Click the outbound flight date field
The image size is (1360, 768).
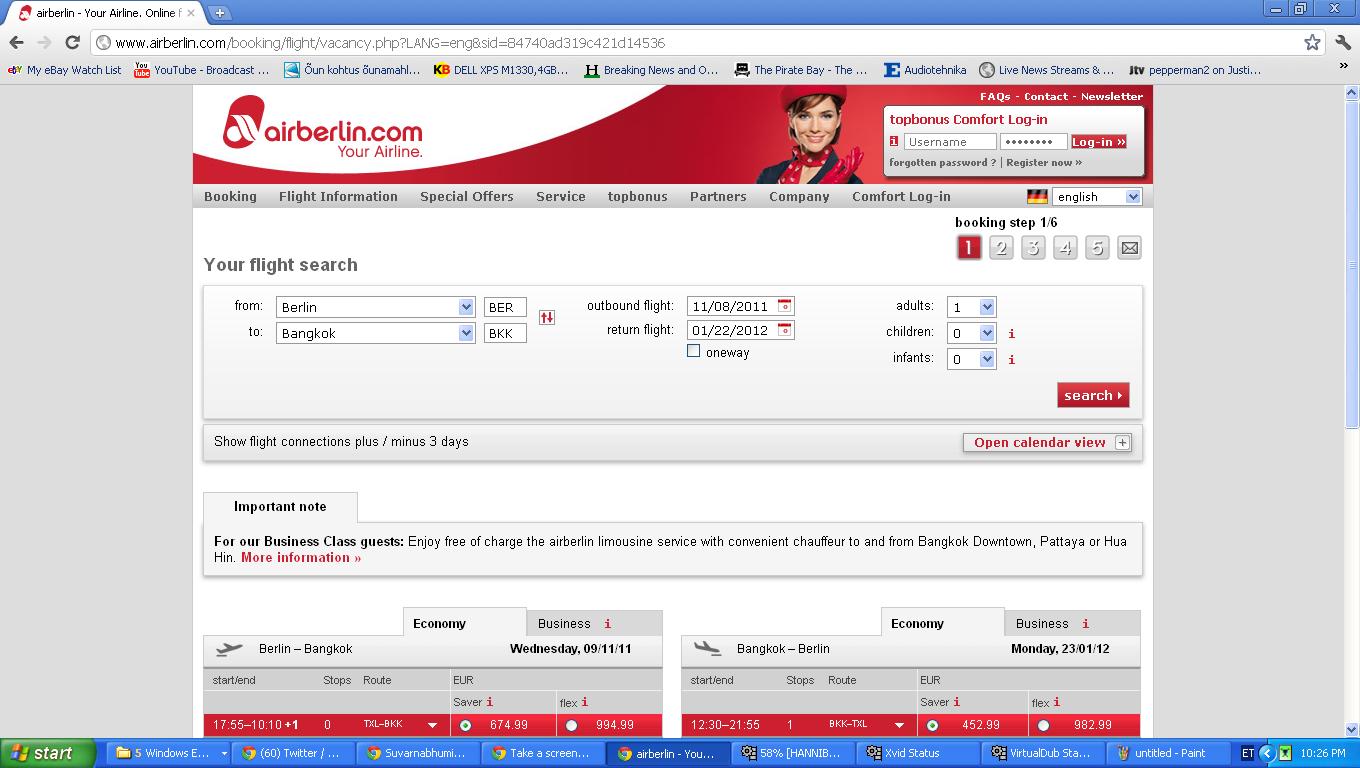click(741, 307)
